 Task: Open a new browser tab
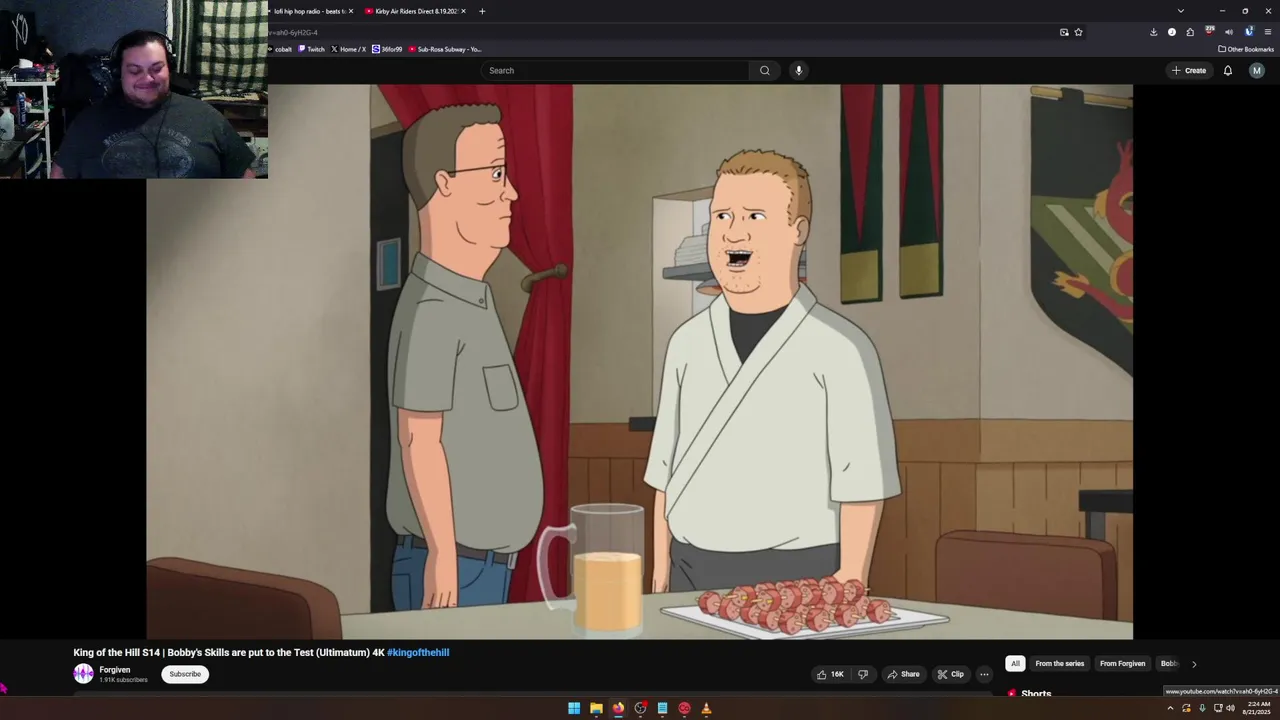[482, 11]
